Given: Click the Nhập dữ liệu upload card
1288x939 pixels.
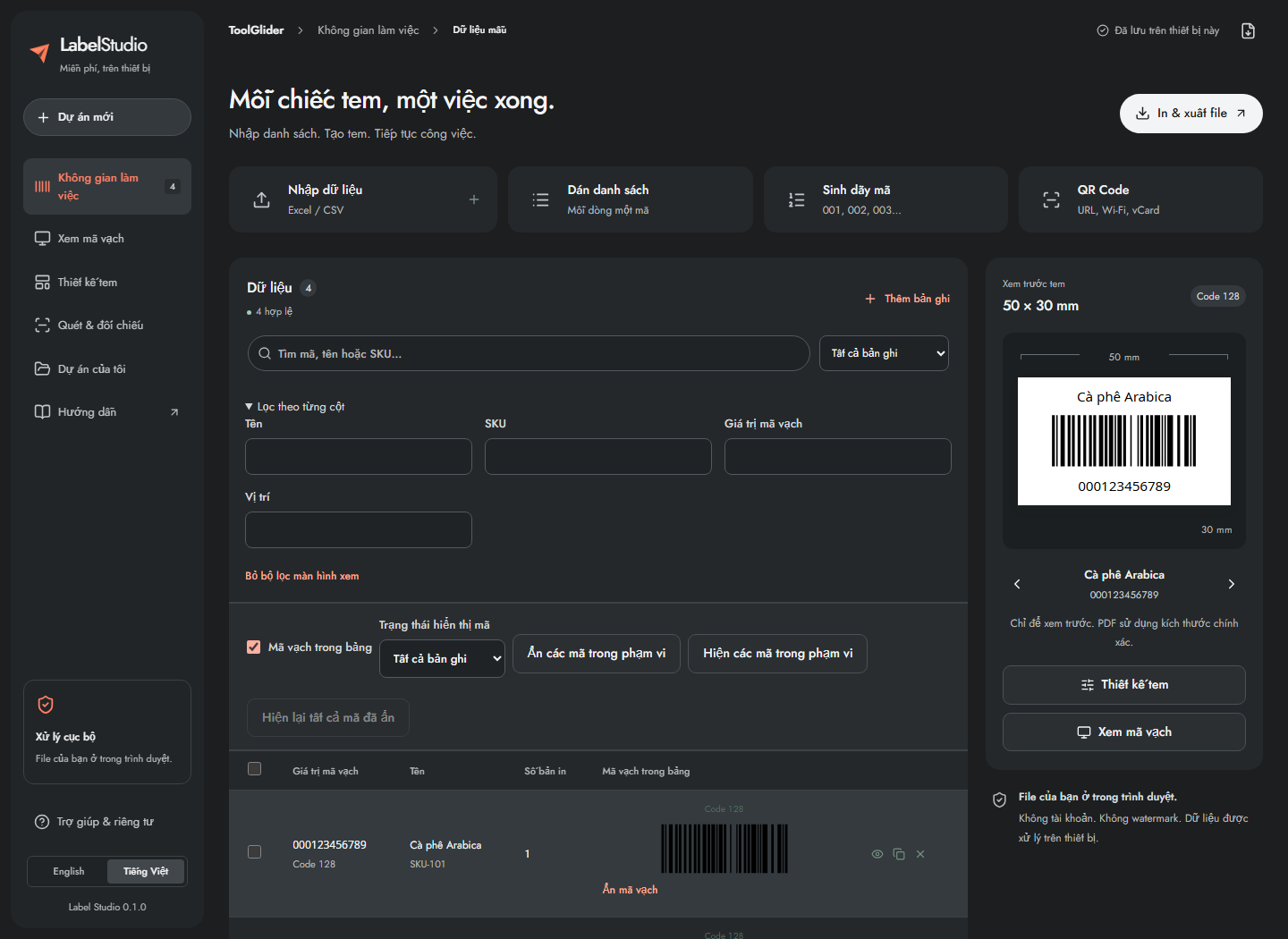Looking at the screenshot, I should pos(363,199).
